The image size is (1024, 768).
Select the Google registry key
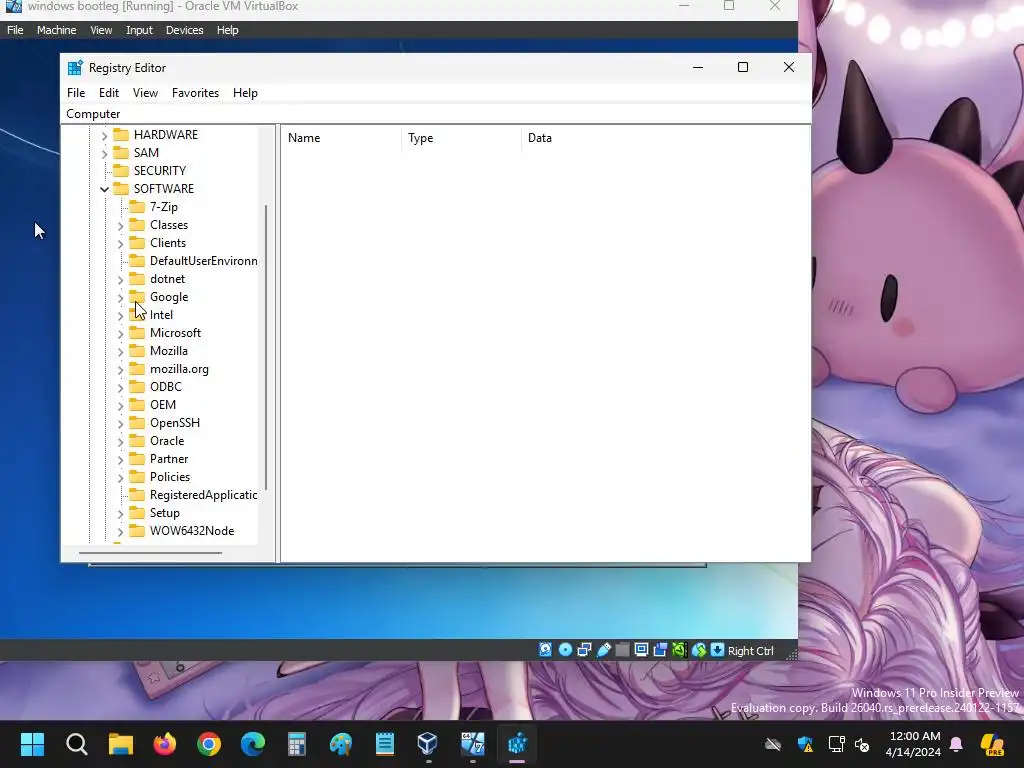[168, 297]
